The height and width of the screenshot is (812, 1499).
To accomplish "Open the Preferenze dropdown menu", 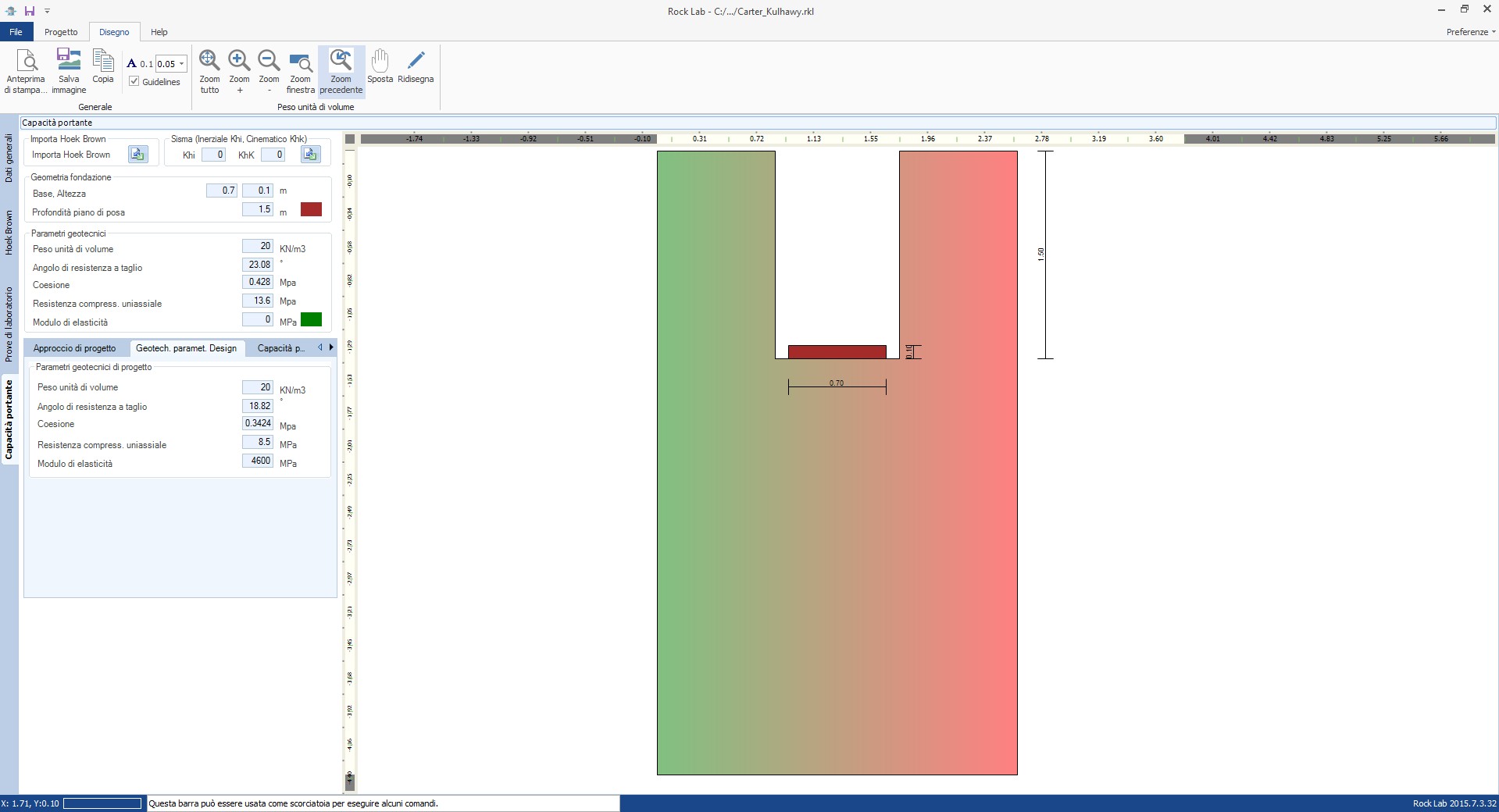I will 1470,32.
